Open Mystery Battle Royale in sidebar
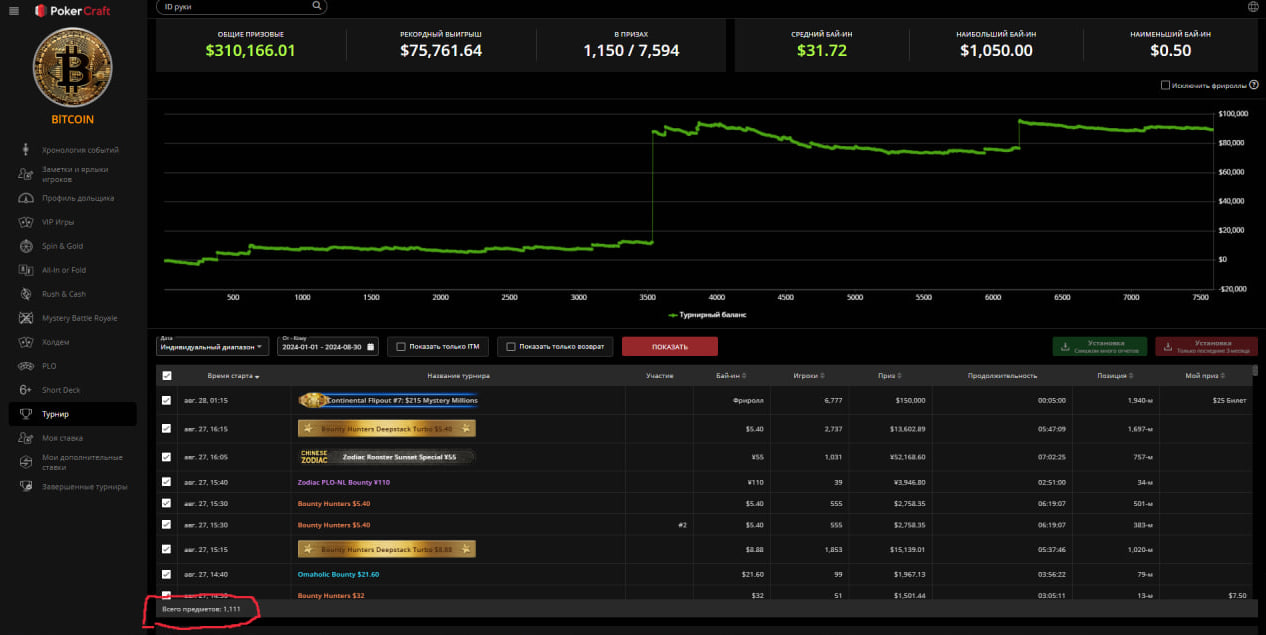The width and height of the screenshot is (1266, 635). pyautogui.click(x=79, y=318)
